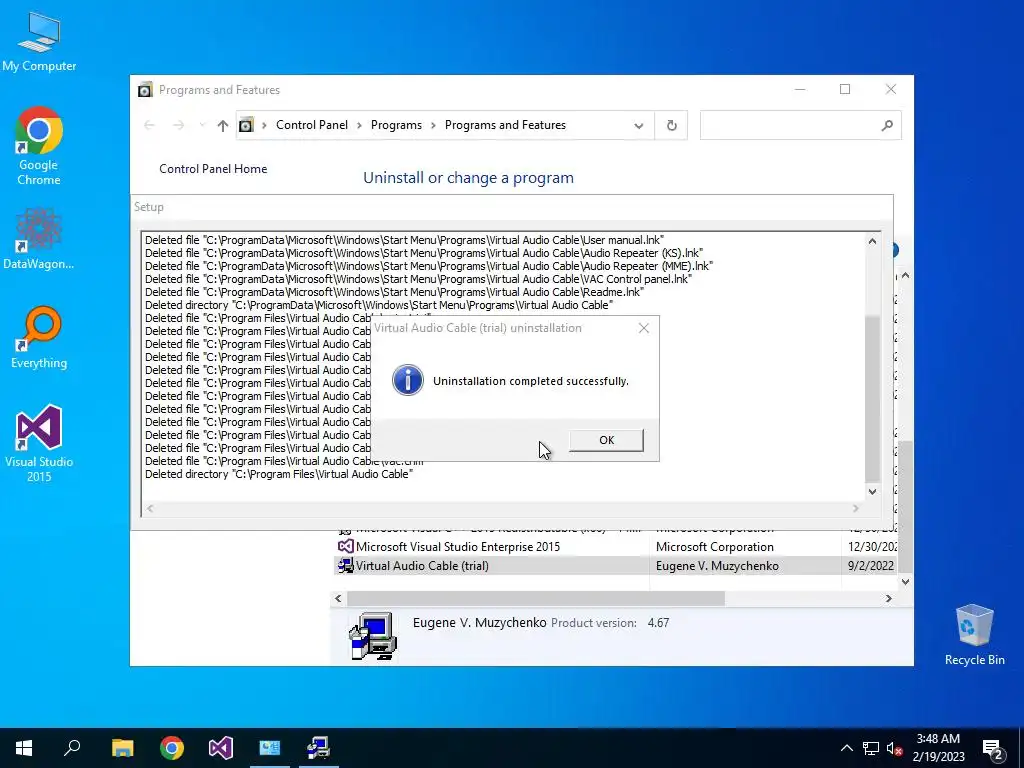Open taskbar search magnifier

point(72,748)
